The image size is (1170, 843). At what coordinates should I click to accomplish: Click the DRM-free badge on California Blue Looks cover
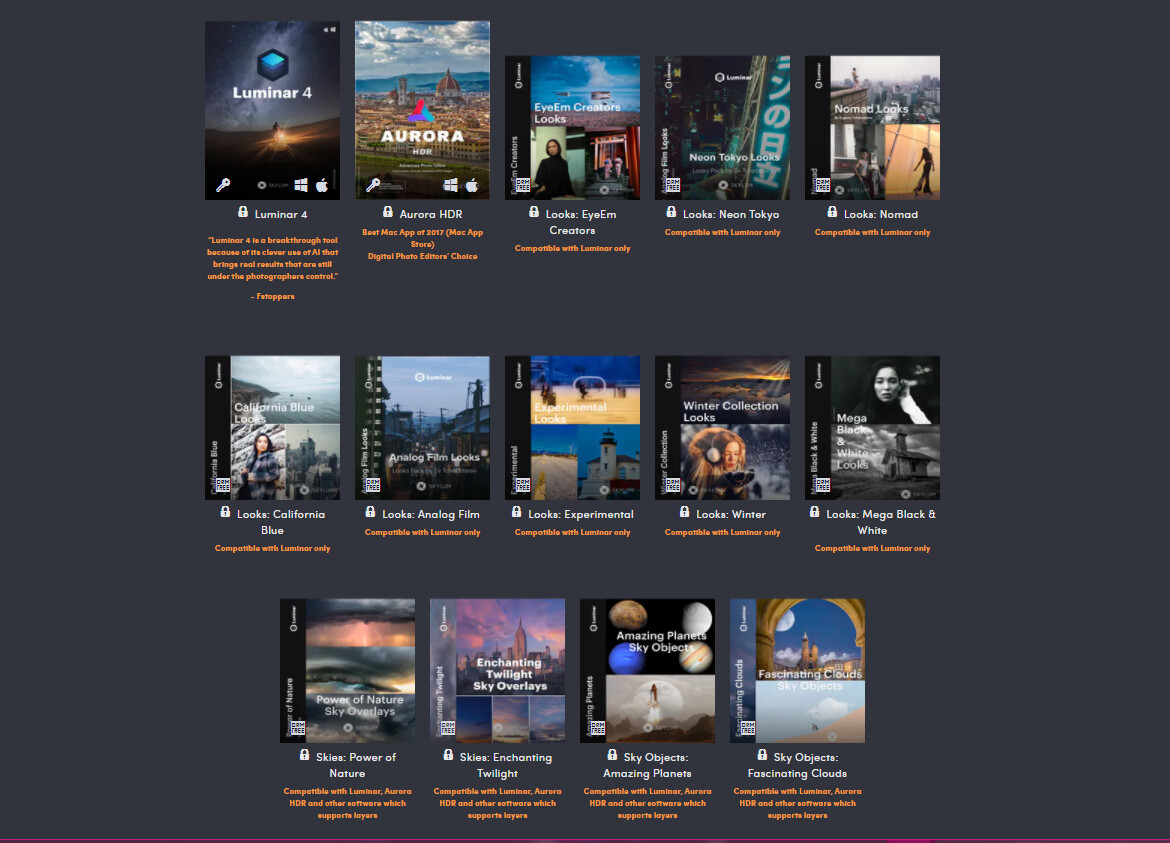coord(222,485)
